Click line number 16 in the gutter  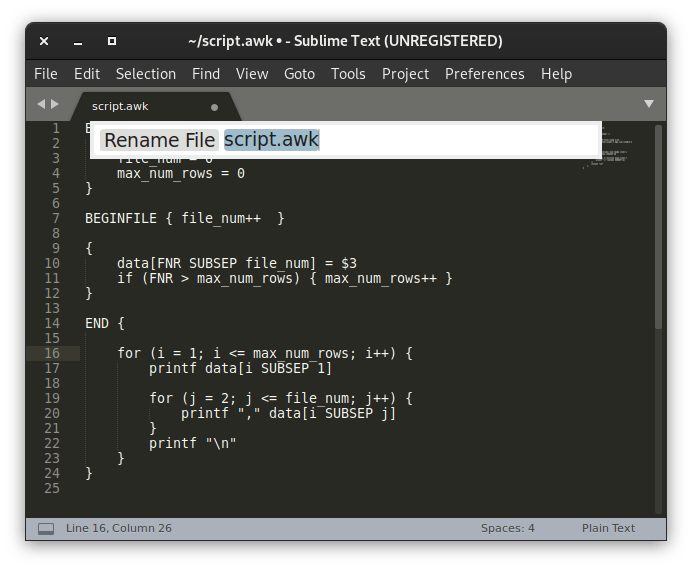tap(52, 353)
